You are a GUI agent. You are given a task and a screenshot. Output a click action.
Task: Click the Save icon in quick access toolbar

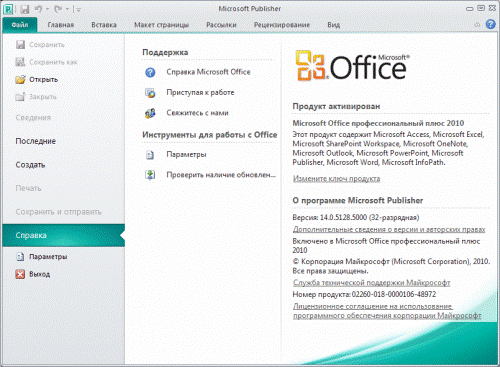click(x=25, y=9)
